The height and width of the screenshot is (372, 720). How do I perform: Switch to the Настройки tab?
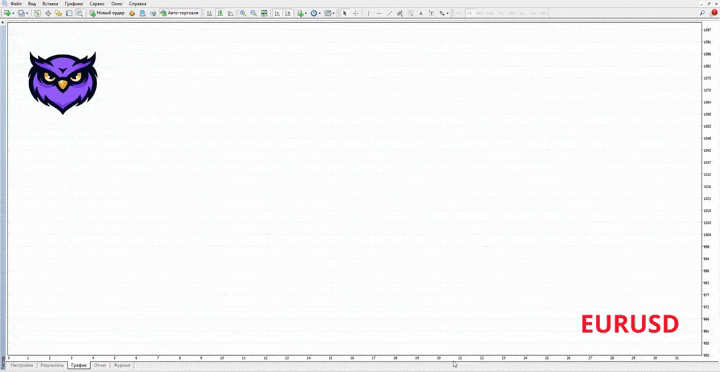22,366
